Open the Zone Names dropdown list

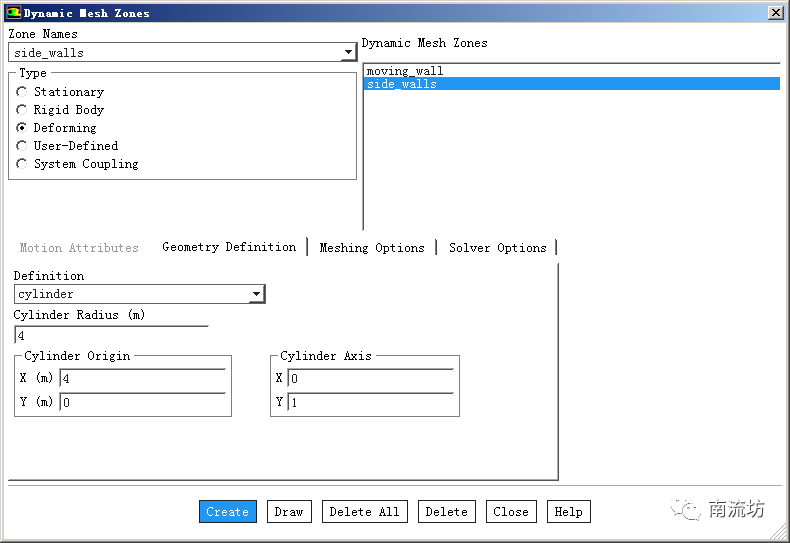[348, 53]
